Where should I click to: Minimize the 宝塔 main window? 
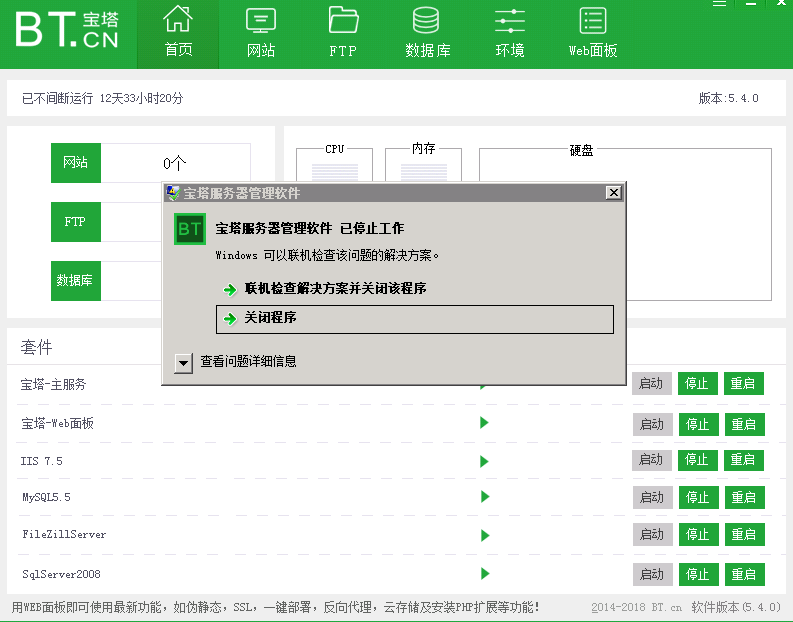(751, 4)
